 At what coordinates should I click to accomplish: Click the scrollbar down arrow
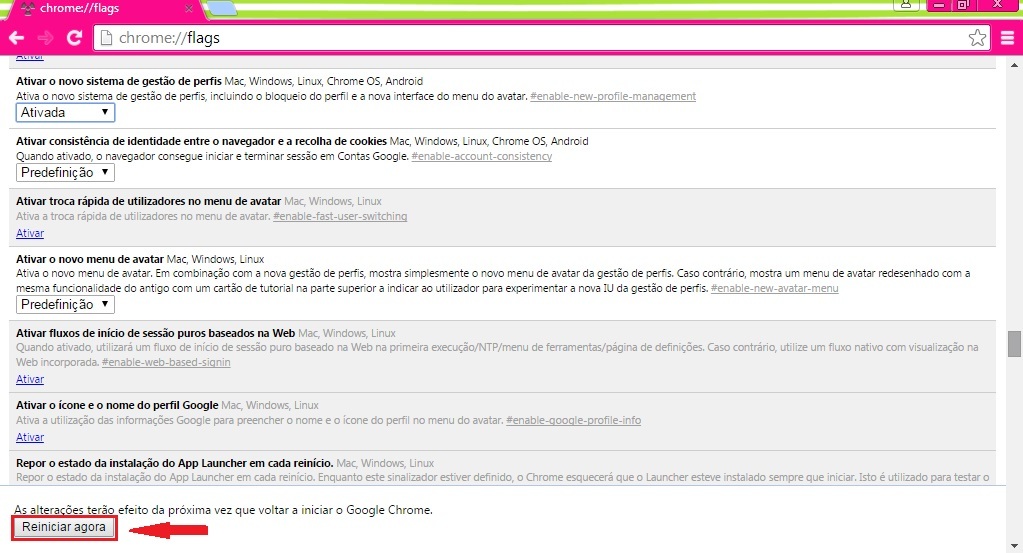click(x=1014, y=545)
